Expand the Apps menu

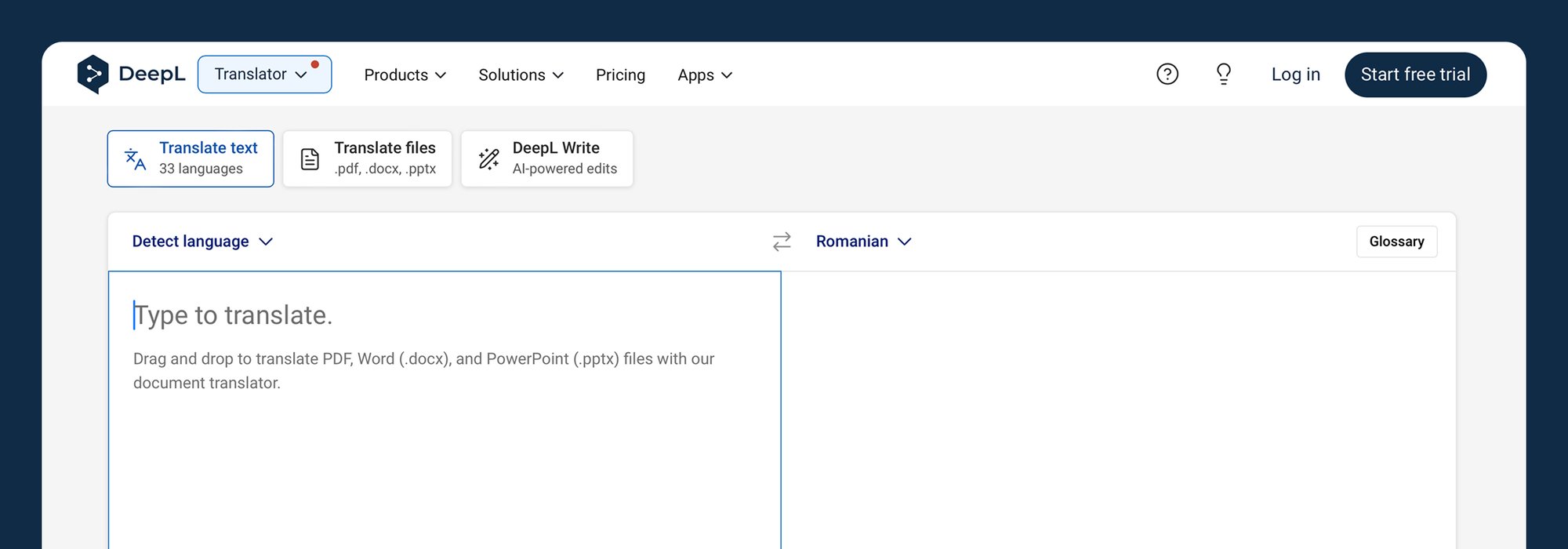pyautogui.click(x=705, y=75)
